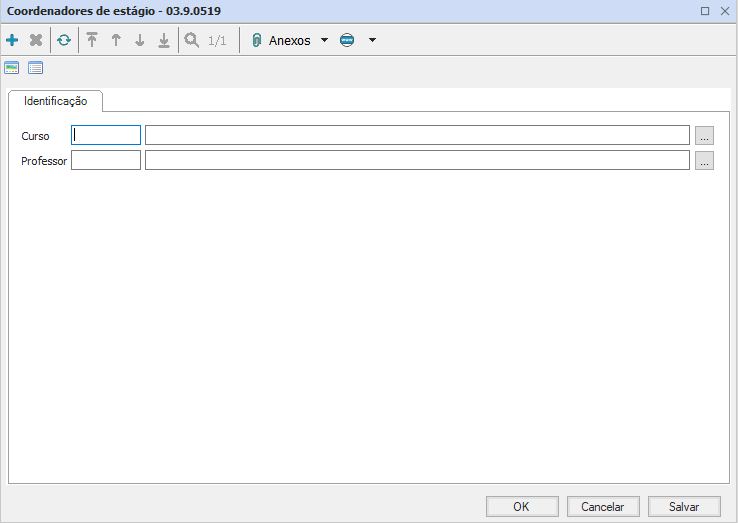Expand the dropdown arrow after processes icon

pyautogui.click(x=372, y=41)
